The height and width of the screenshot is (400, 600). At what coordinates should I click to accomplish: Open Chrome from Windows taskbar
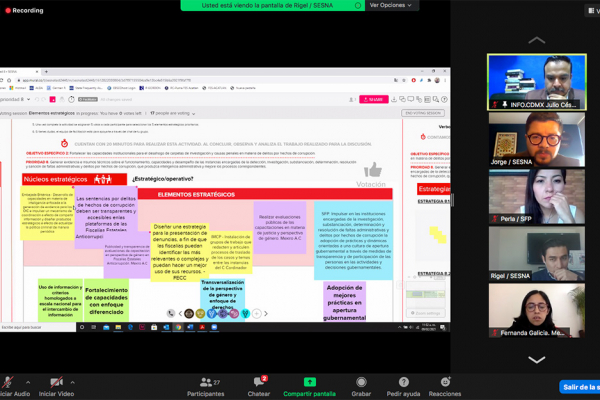pyautogui.click(x=178, y=327)
